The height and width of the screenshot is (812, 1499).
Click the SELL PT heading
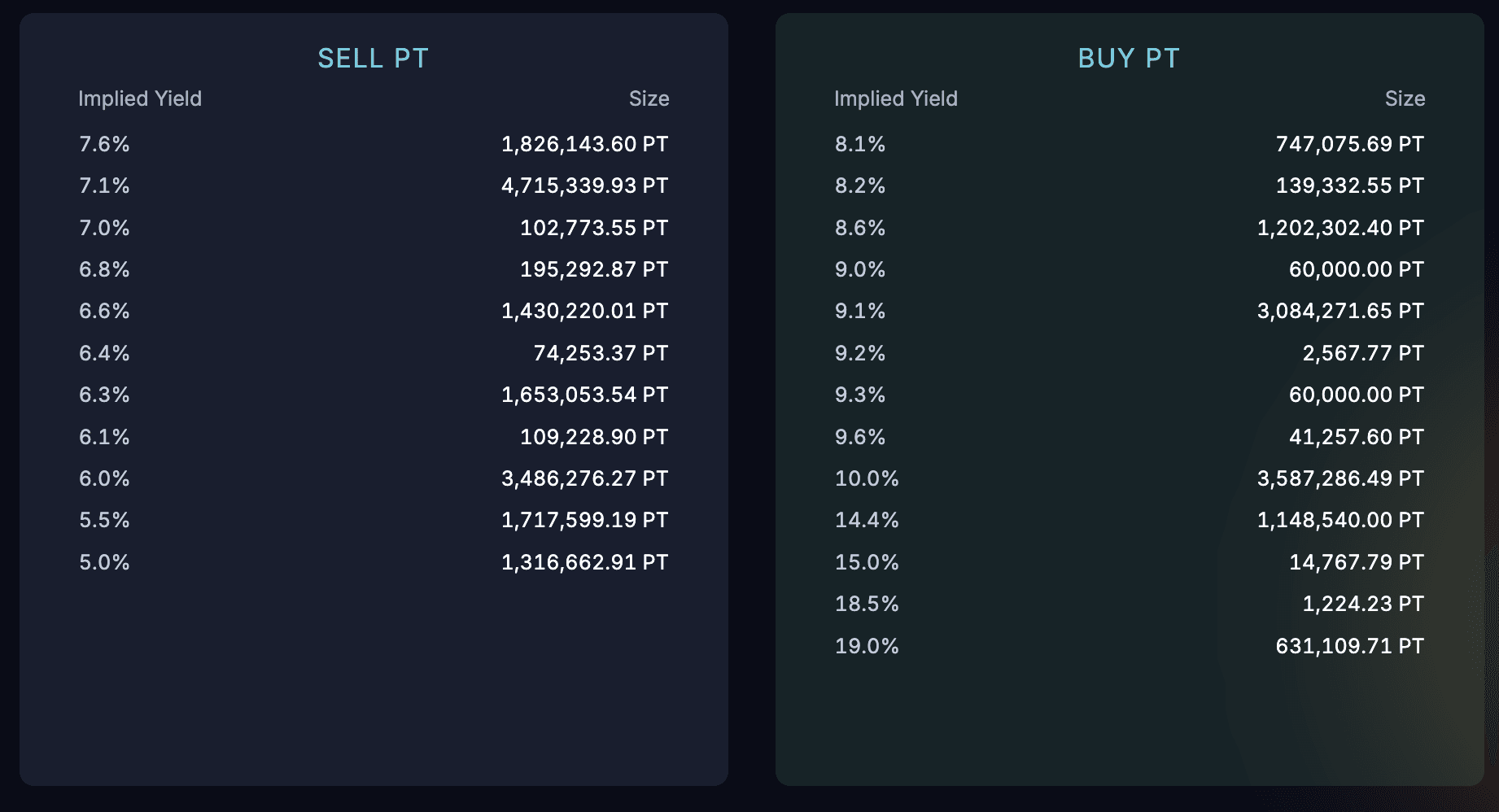373,59
